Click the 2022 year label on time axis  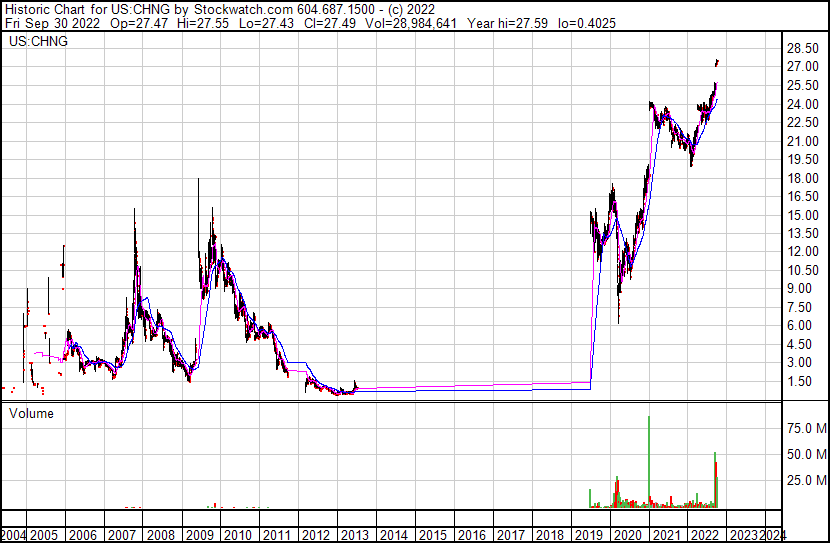tap(705, 535)
